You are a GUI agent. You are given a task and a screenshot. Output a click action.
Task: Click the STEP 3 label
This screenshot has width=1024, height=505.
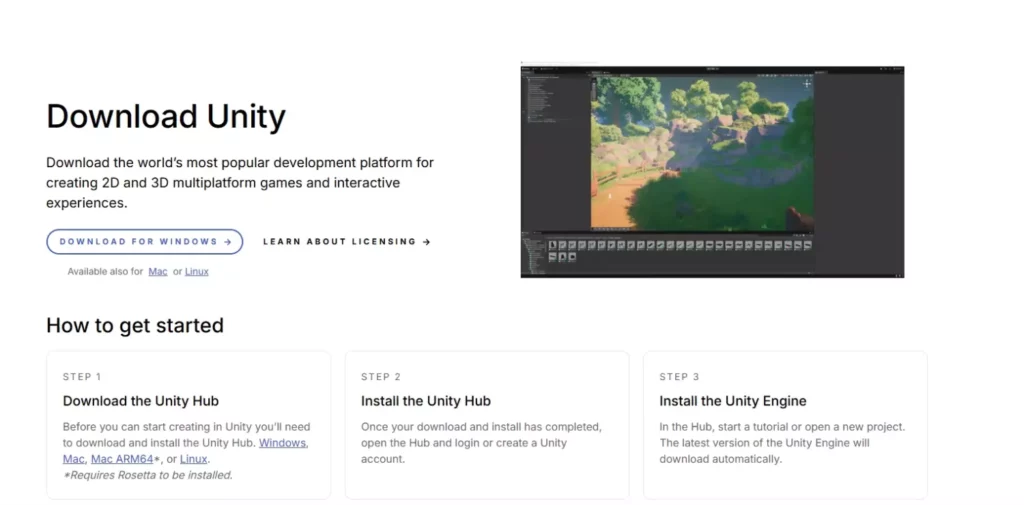pos(679,377)
